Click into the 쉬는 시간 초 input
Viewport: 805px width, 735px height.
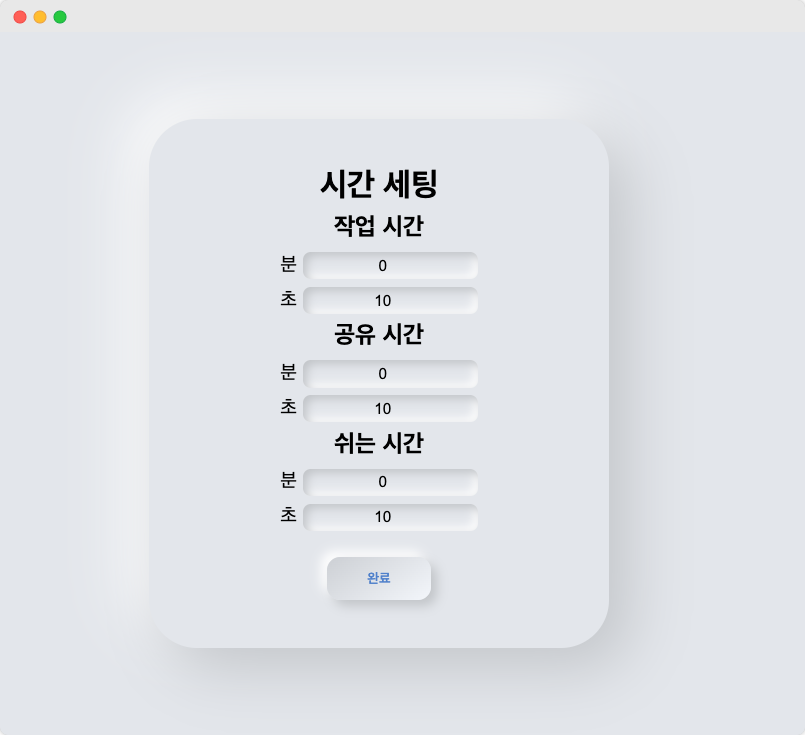(391, 517)
